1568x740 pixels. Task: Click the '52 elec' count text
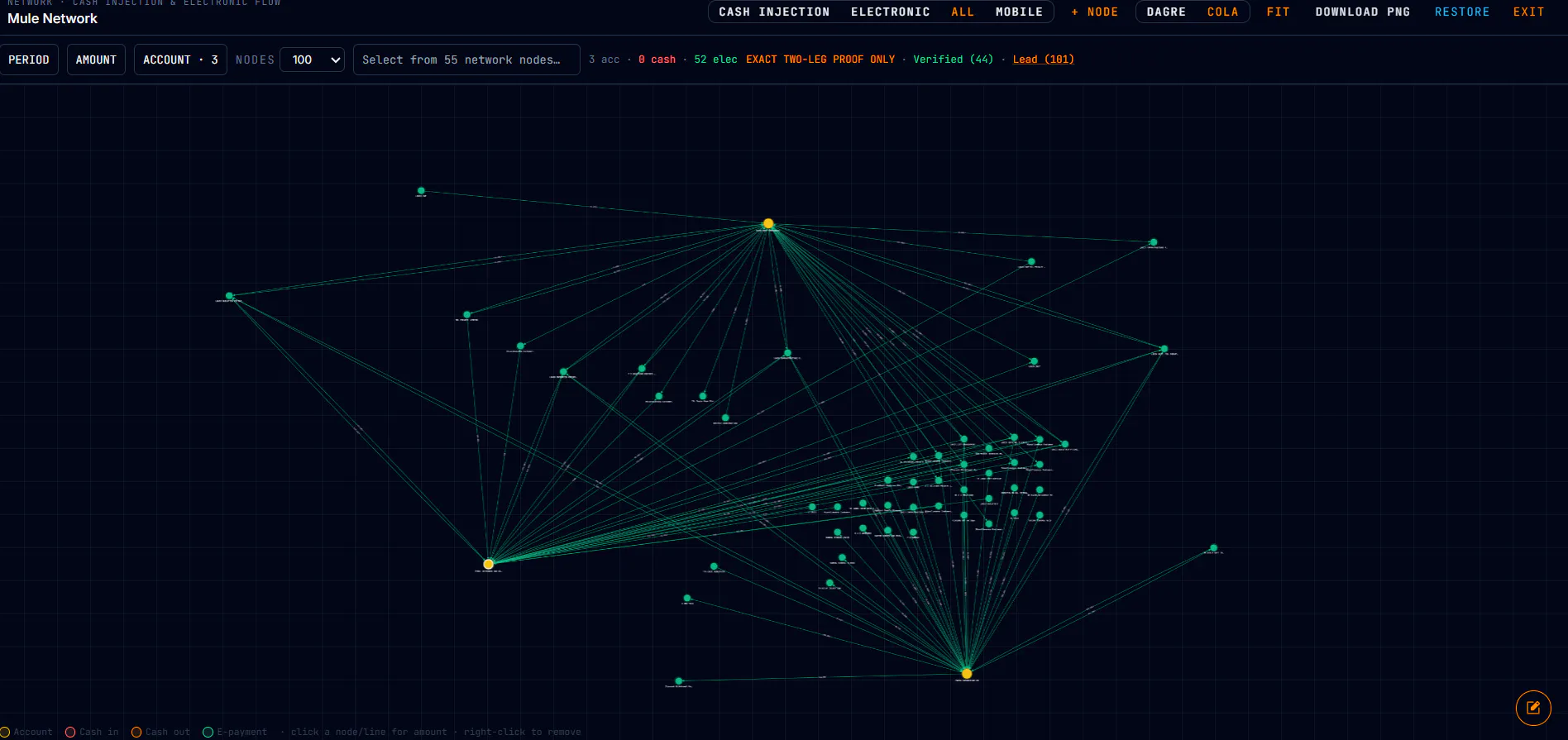tap(715, 60)
